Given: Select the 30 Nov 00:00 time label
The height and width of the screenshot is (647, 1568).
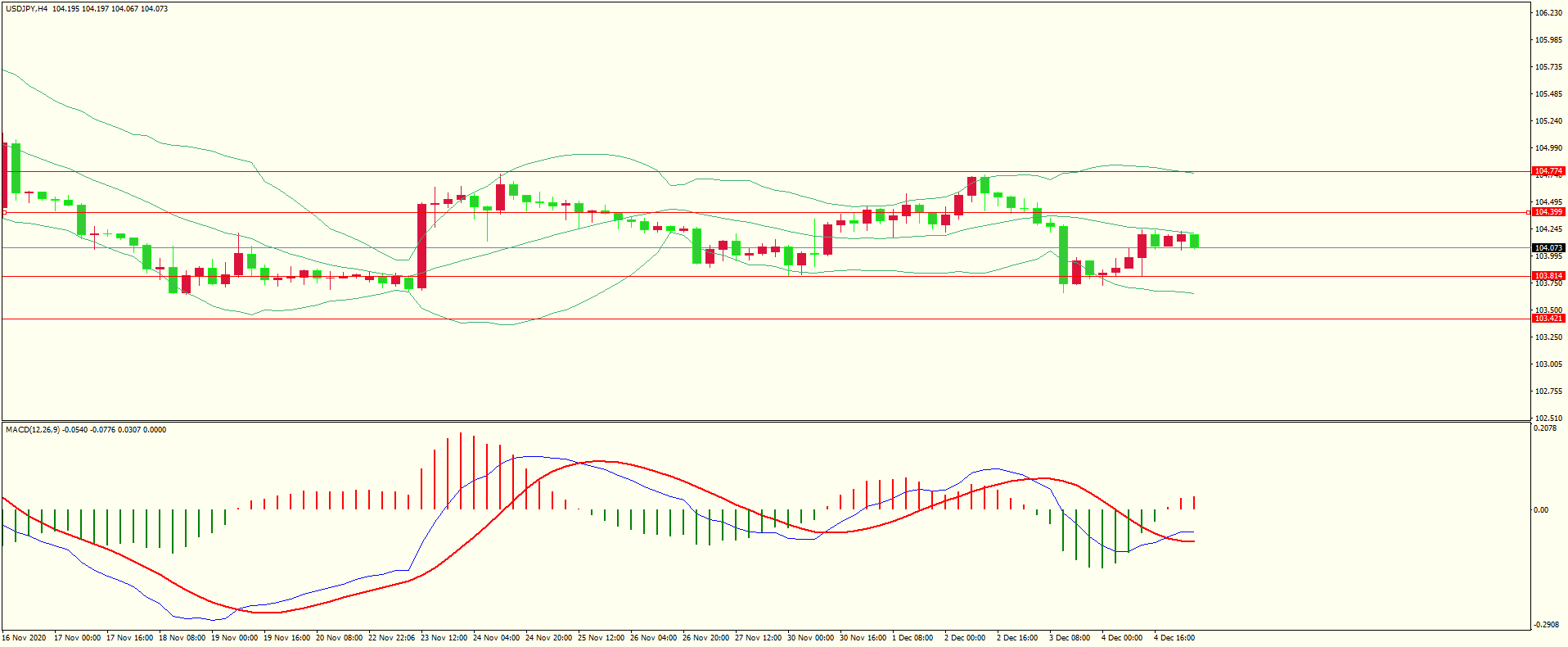Looking at the screenshot, I should (x=810, y=638).
